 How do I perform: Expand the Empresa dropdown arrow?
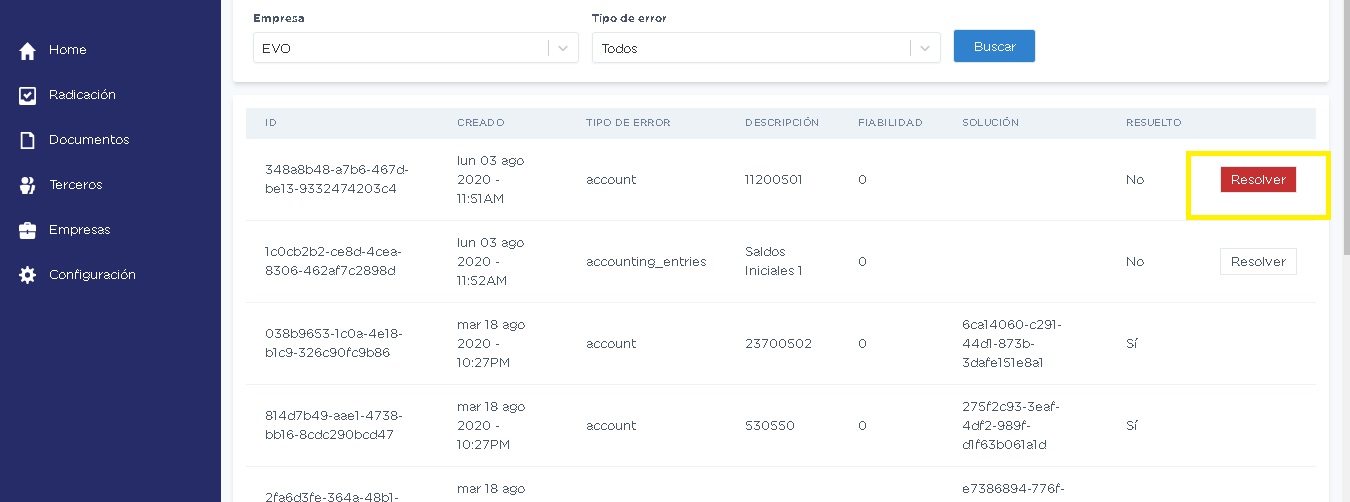tap(563, 48)
